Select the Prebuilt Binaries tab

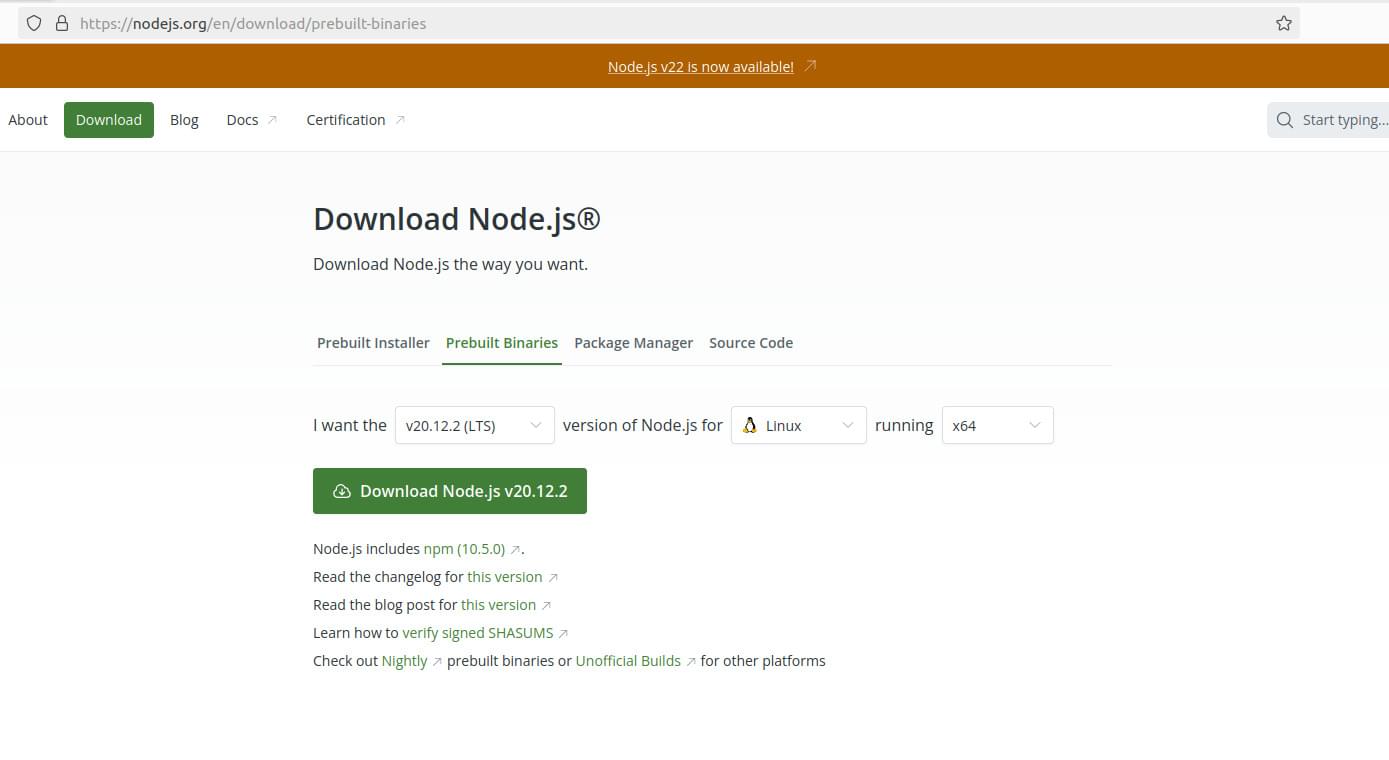tap(502, 342)
